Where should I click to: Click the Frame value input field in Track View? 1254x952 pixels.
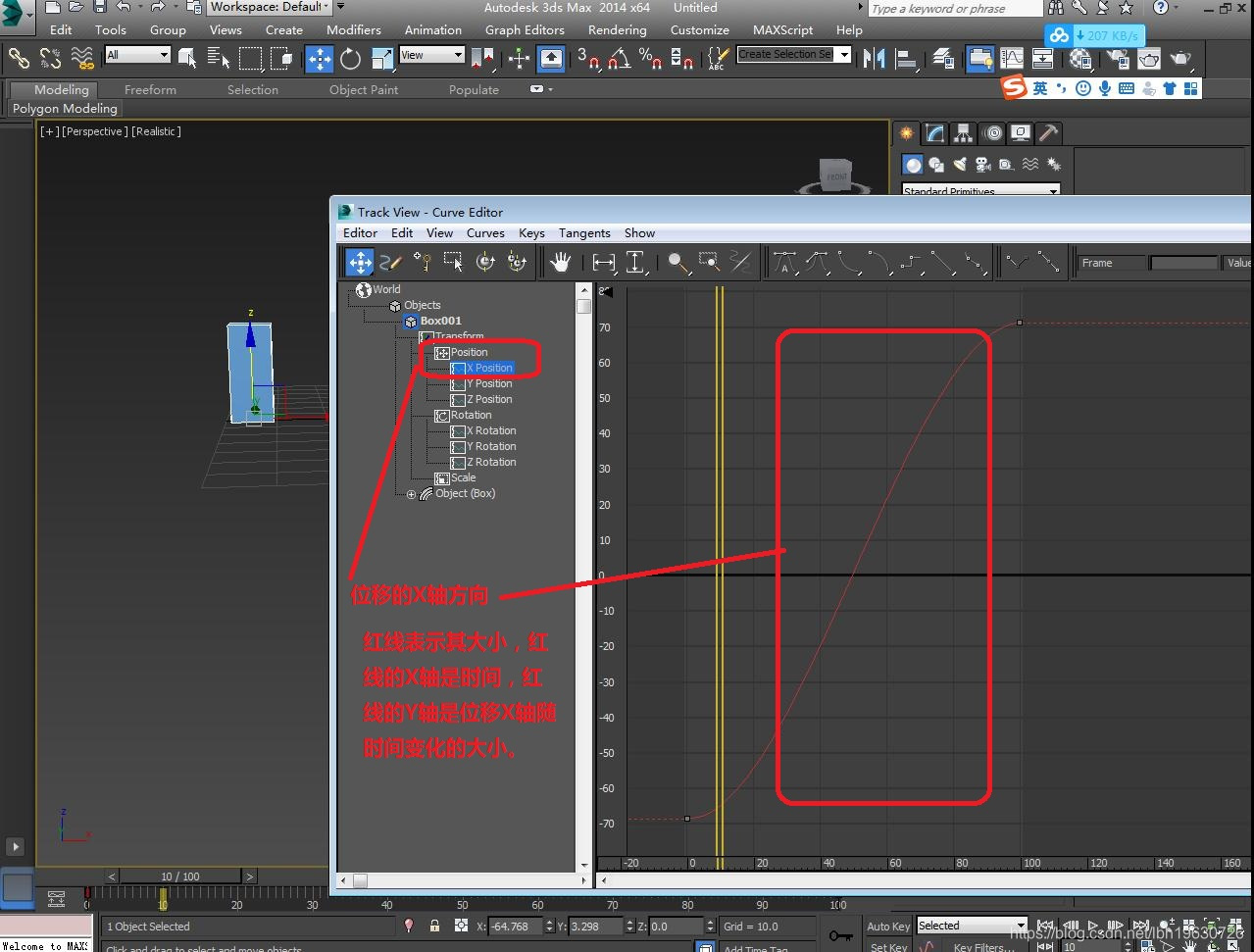coord(1183,263)
